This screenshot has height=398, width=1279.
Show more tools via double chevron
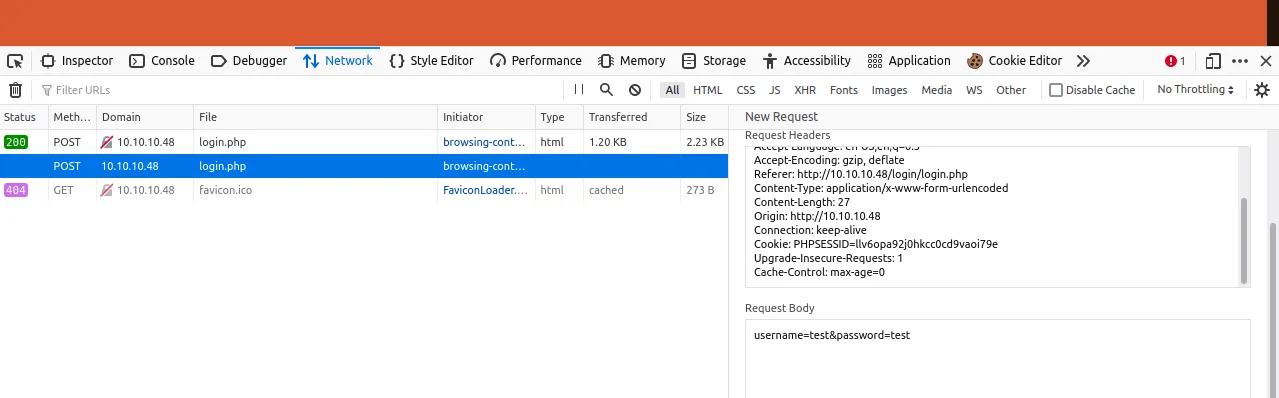coord(1083,61)
